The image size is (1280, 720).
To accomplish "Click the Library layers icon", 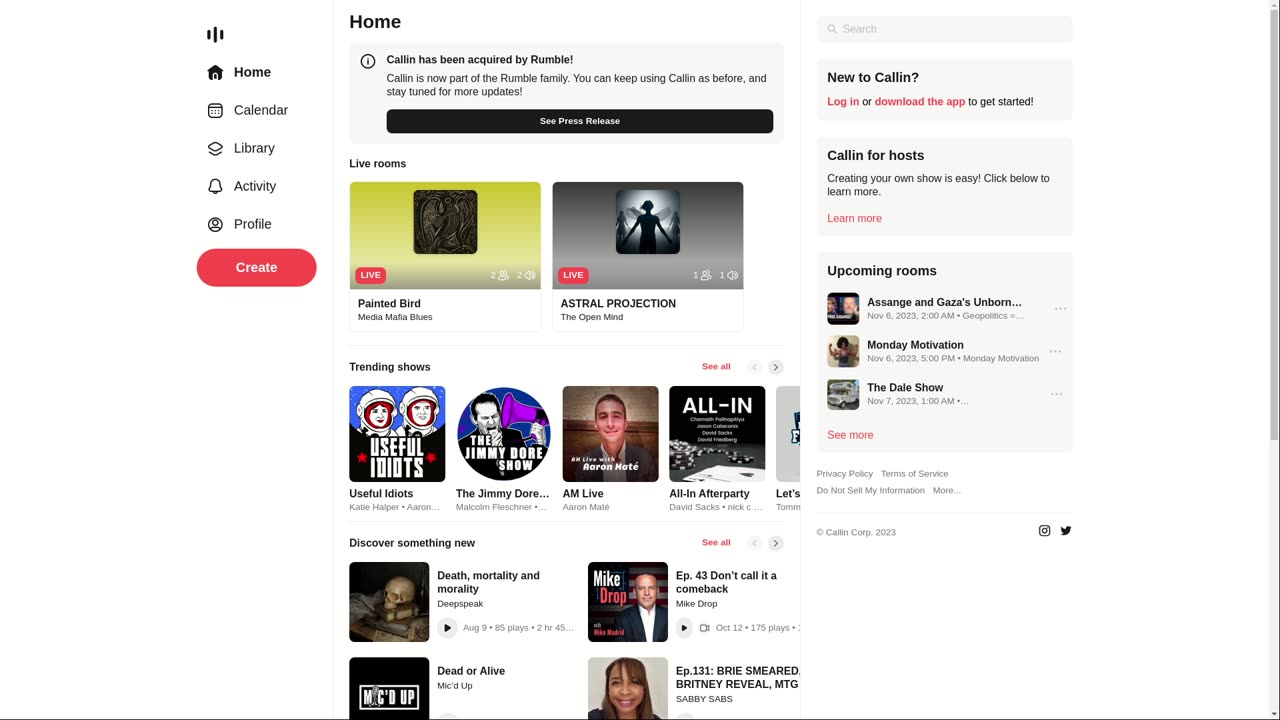I will tap(215, 149).
